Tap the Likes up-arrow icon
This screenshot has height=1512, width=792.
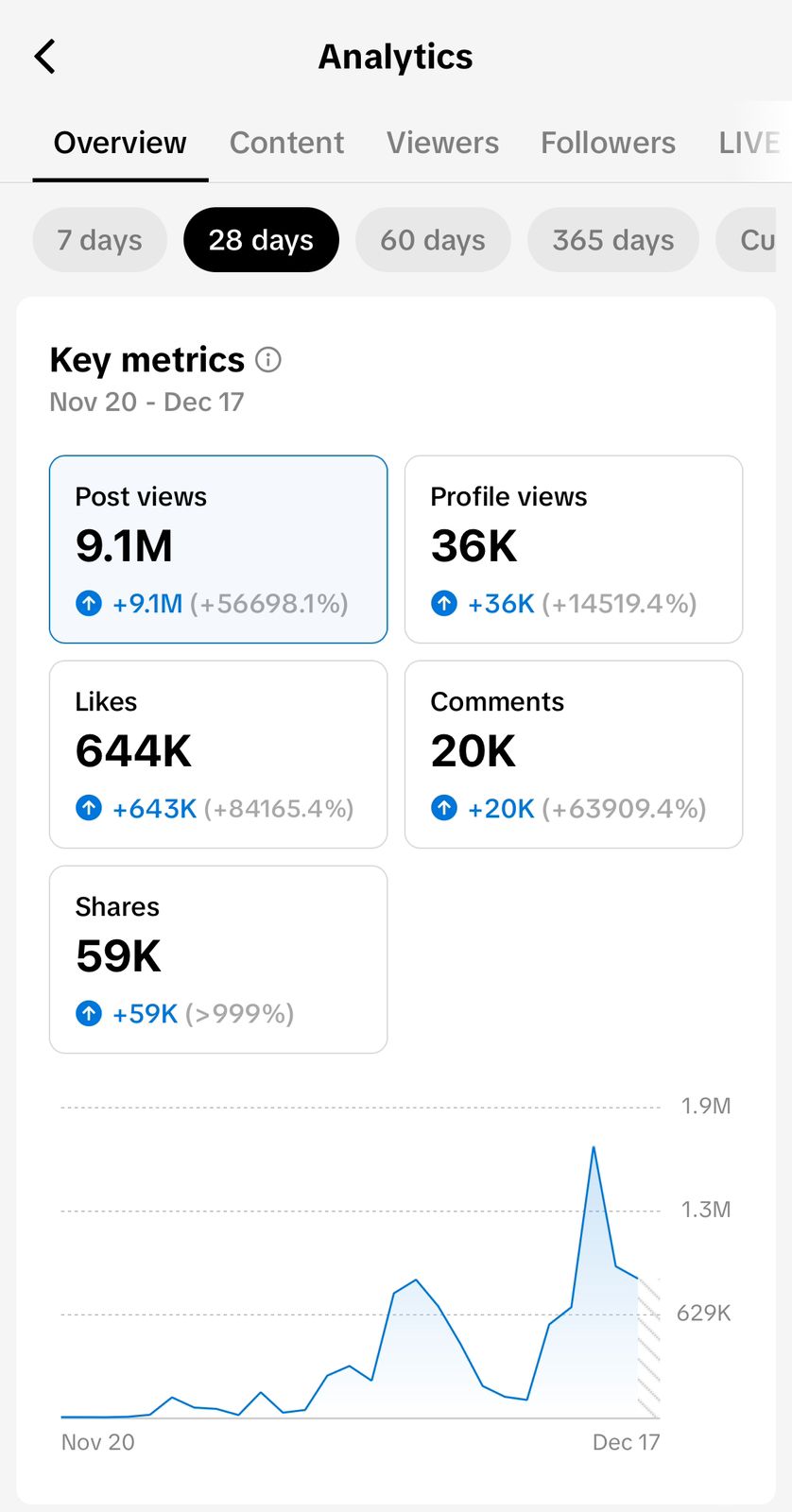point(89,808)
